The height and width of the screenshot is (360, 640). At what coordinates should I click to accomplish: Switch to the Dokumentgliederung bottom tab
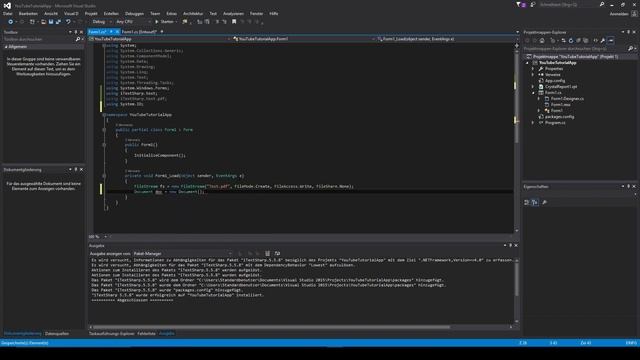pos(22,333)
